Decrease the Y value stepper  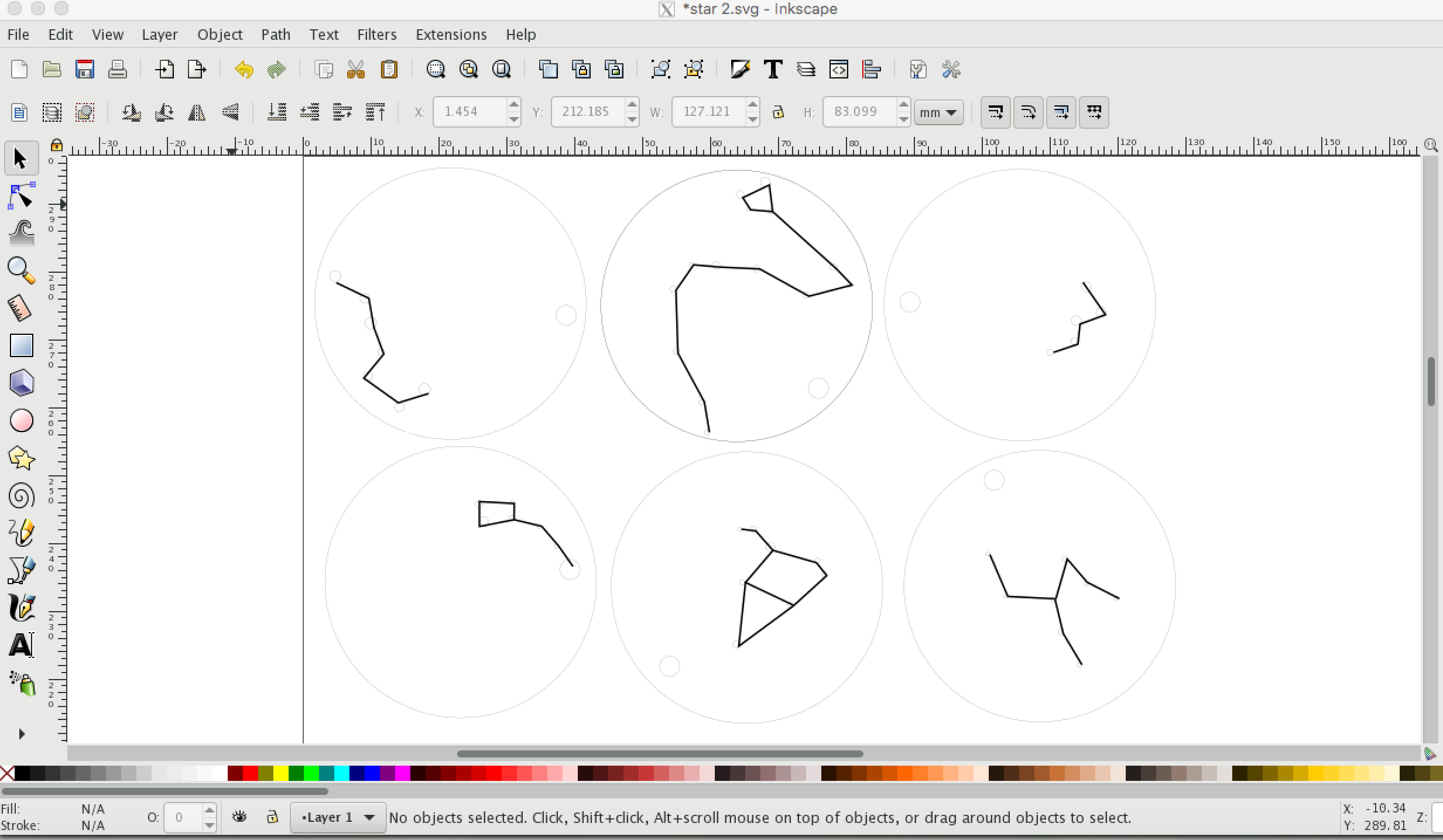[632, 119]
